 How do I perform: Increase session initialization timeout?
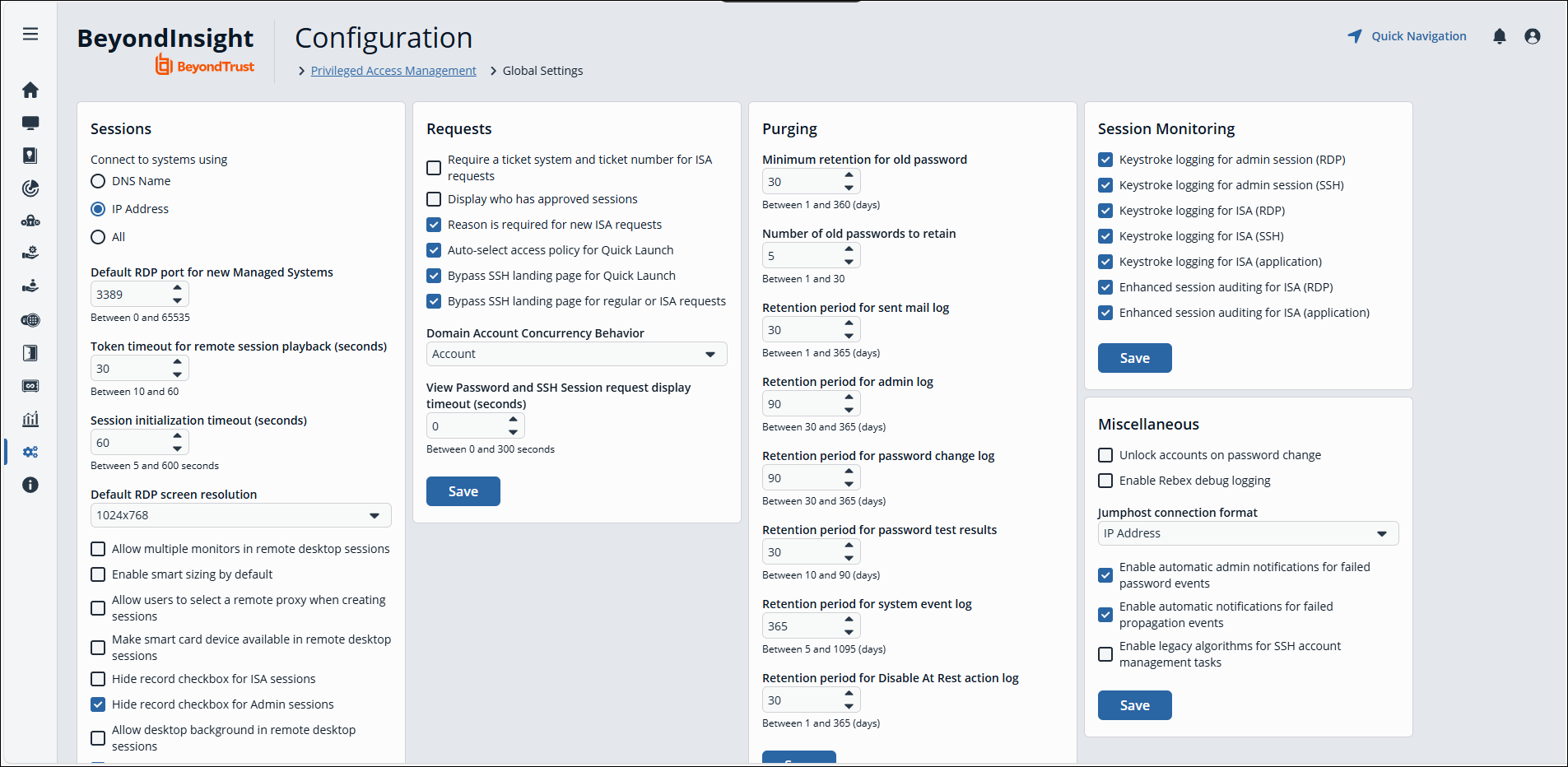[177, 436]
